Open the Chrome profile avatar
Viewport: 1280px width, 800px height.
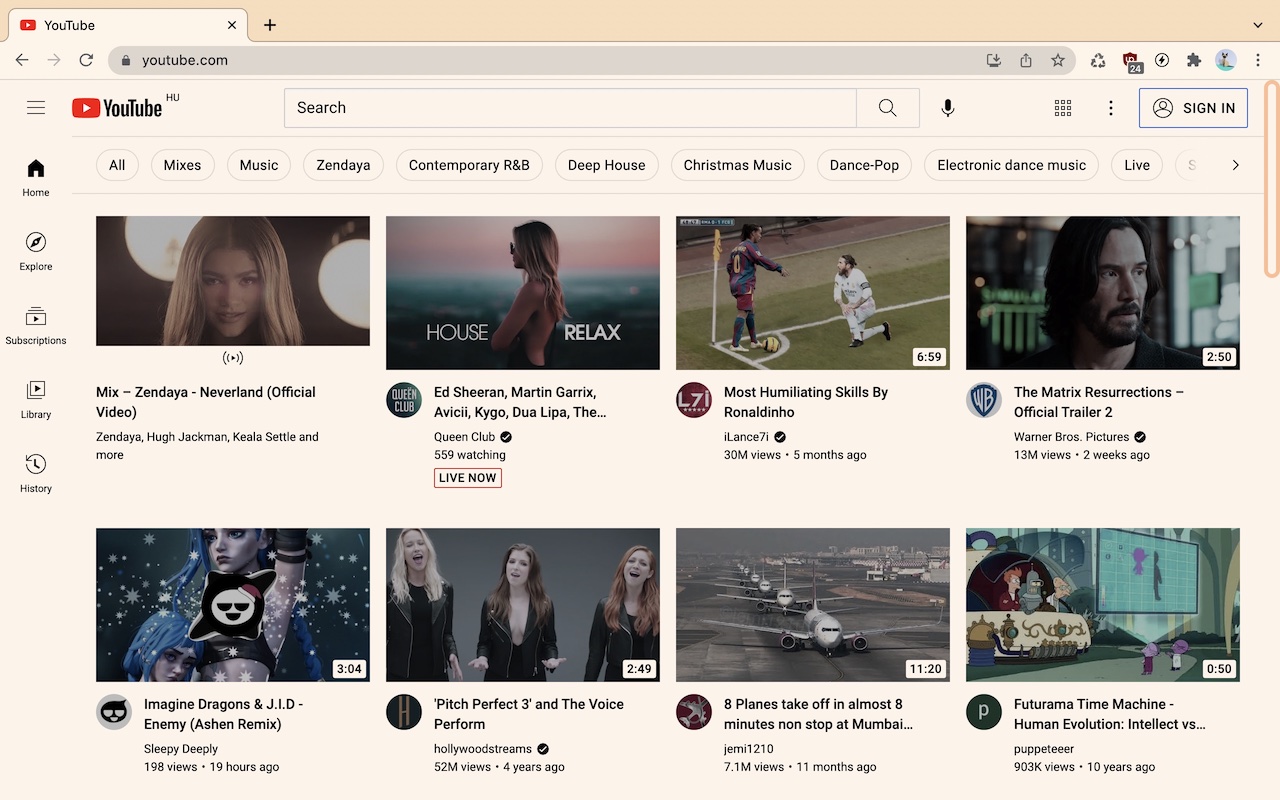1226,60
